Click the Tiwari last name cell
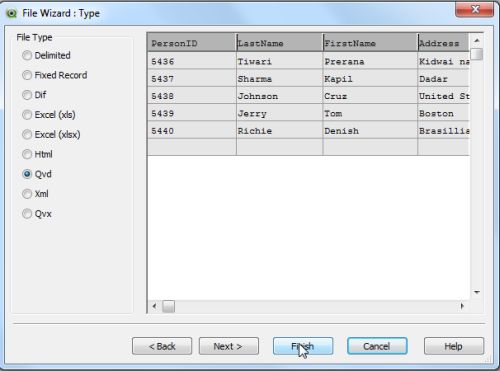 (x=279, y=61)
